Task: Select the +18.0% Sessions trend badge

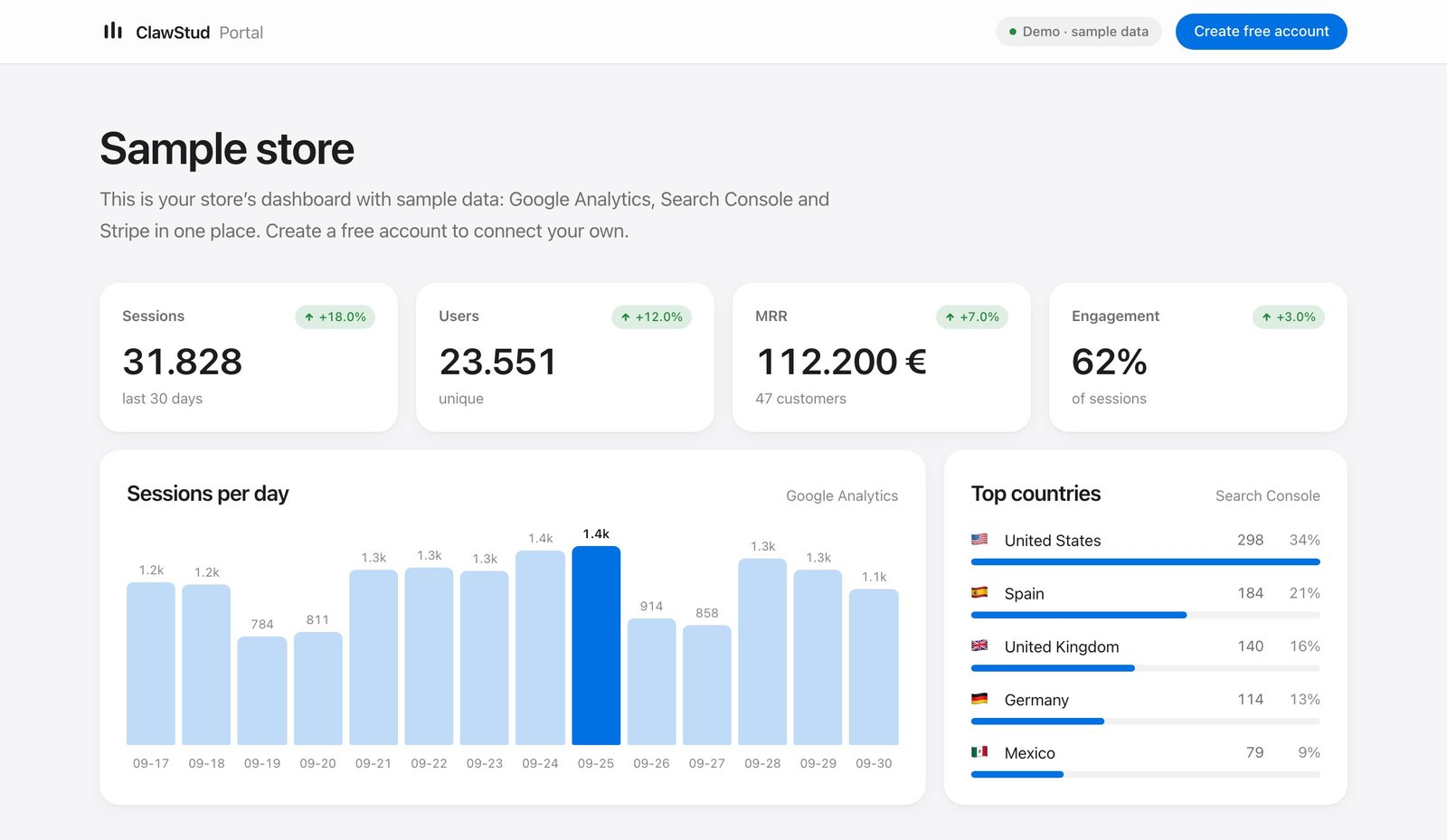Action: (x=336, y=316)
